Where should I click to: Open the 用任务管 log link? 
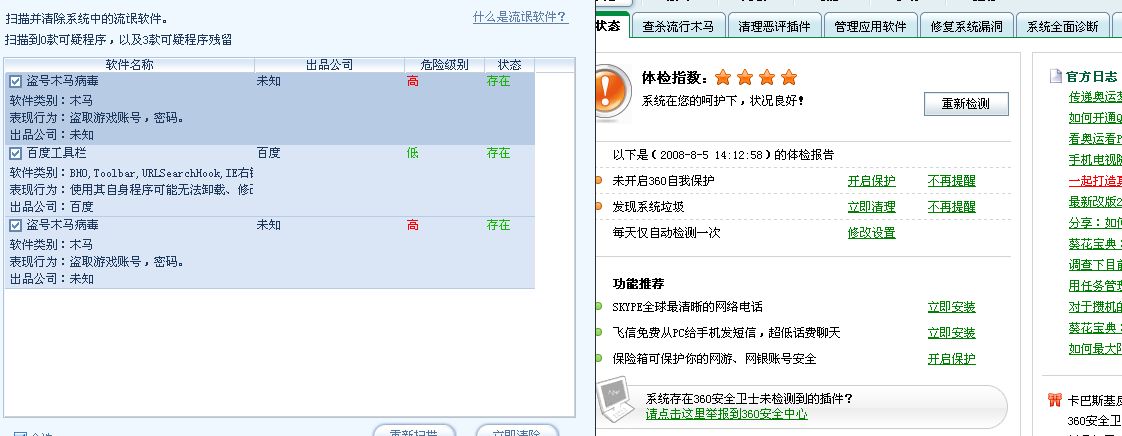[1096, 286]
